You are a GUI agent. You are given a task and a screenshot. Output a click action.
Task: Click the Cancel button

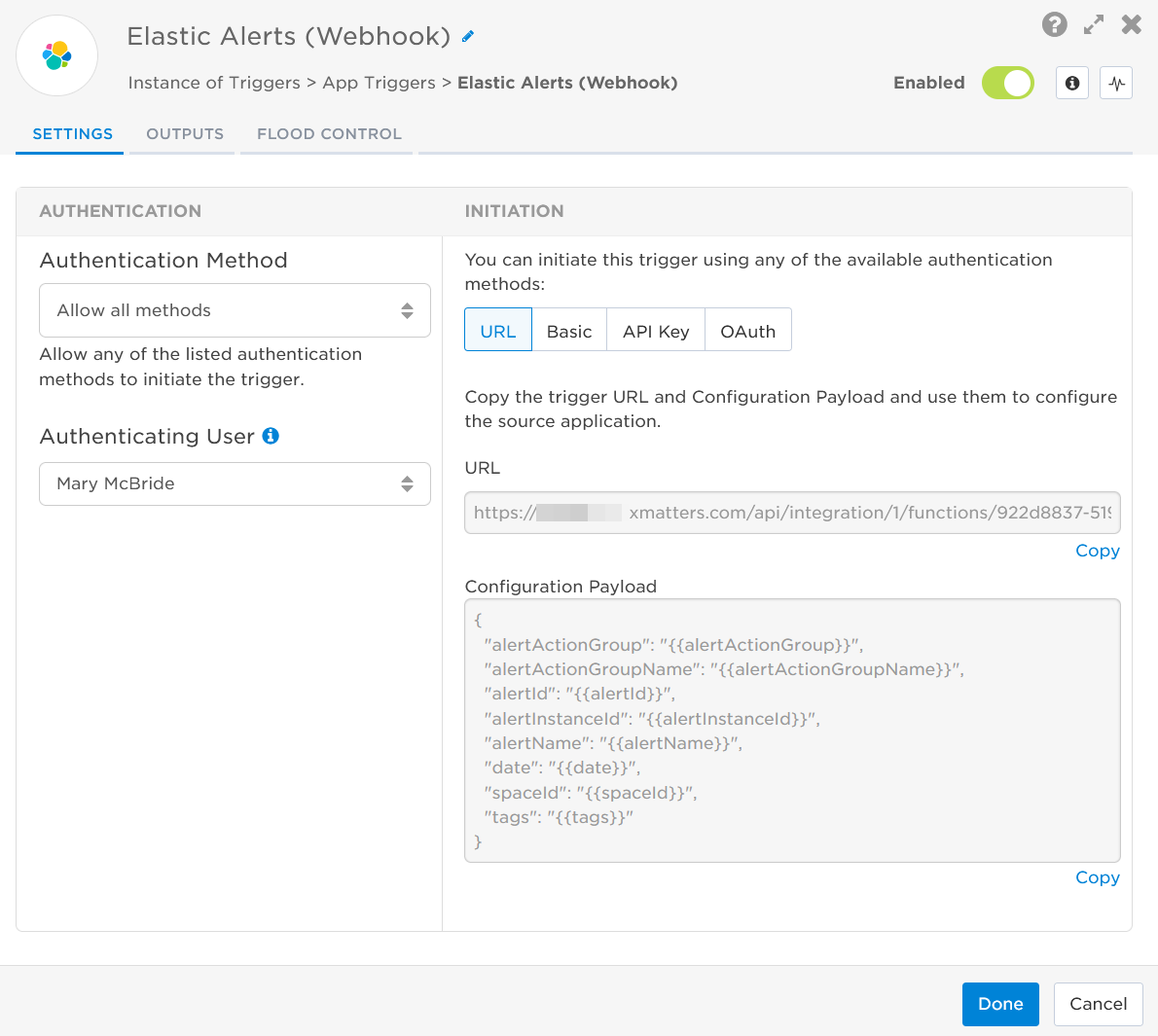(x=1099, y=1004)
